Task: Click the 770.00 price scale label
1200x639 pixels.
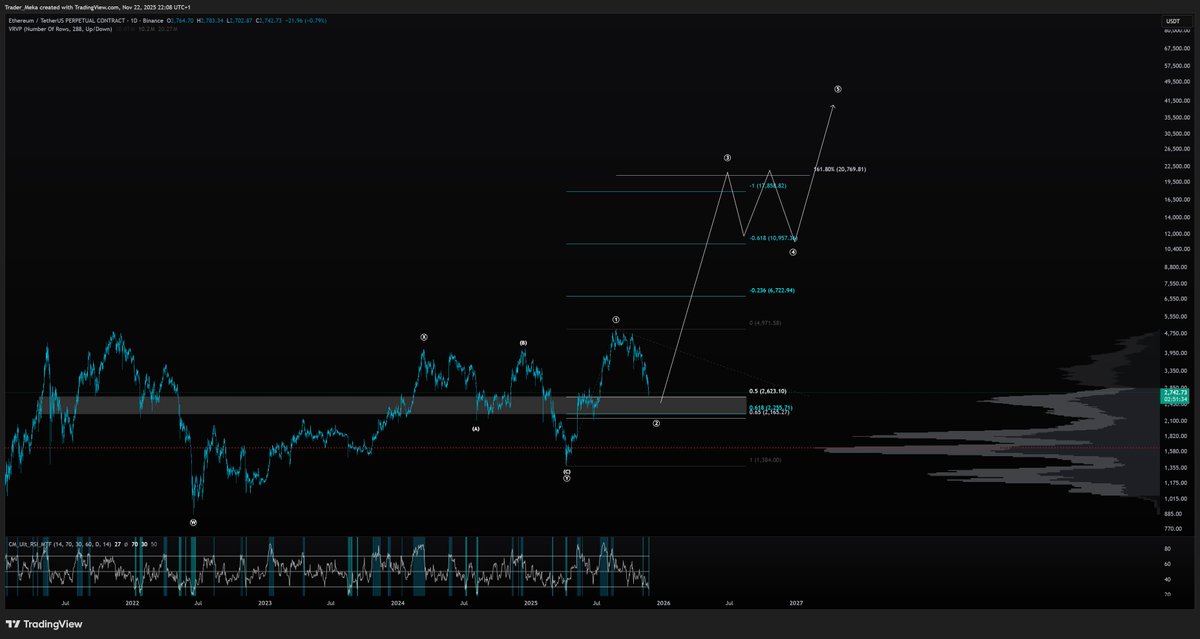Action: click(1175, 528)
